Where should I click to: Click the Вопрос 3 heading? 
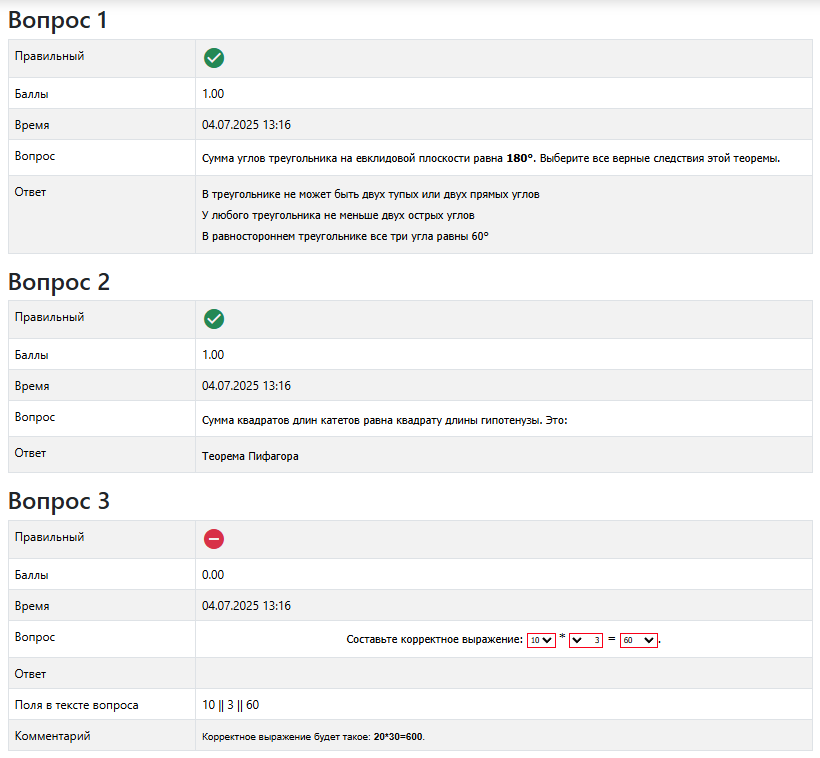58,501
